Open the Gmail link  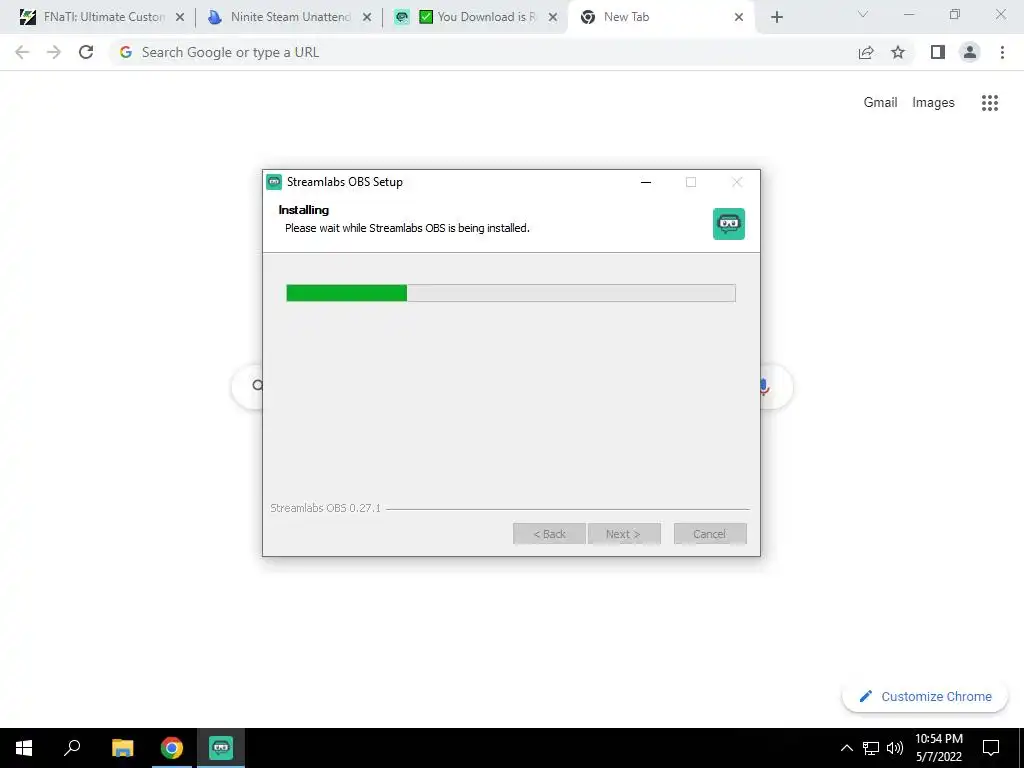coord(880,103)
